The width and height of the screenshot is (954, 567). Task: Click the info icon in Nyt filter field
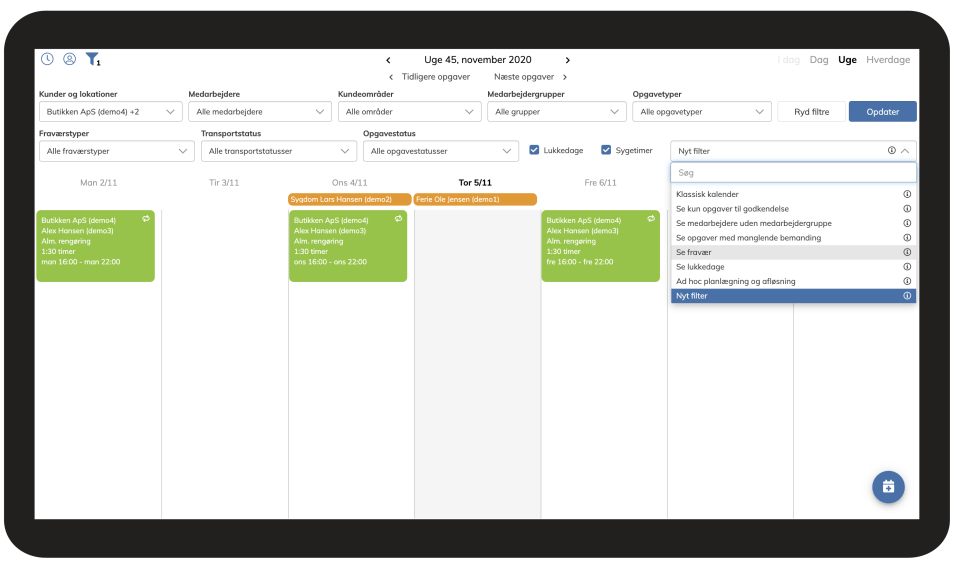tap(891, 150)
